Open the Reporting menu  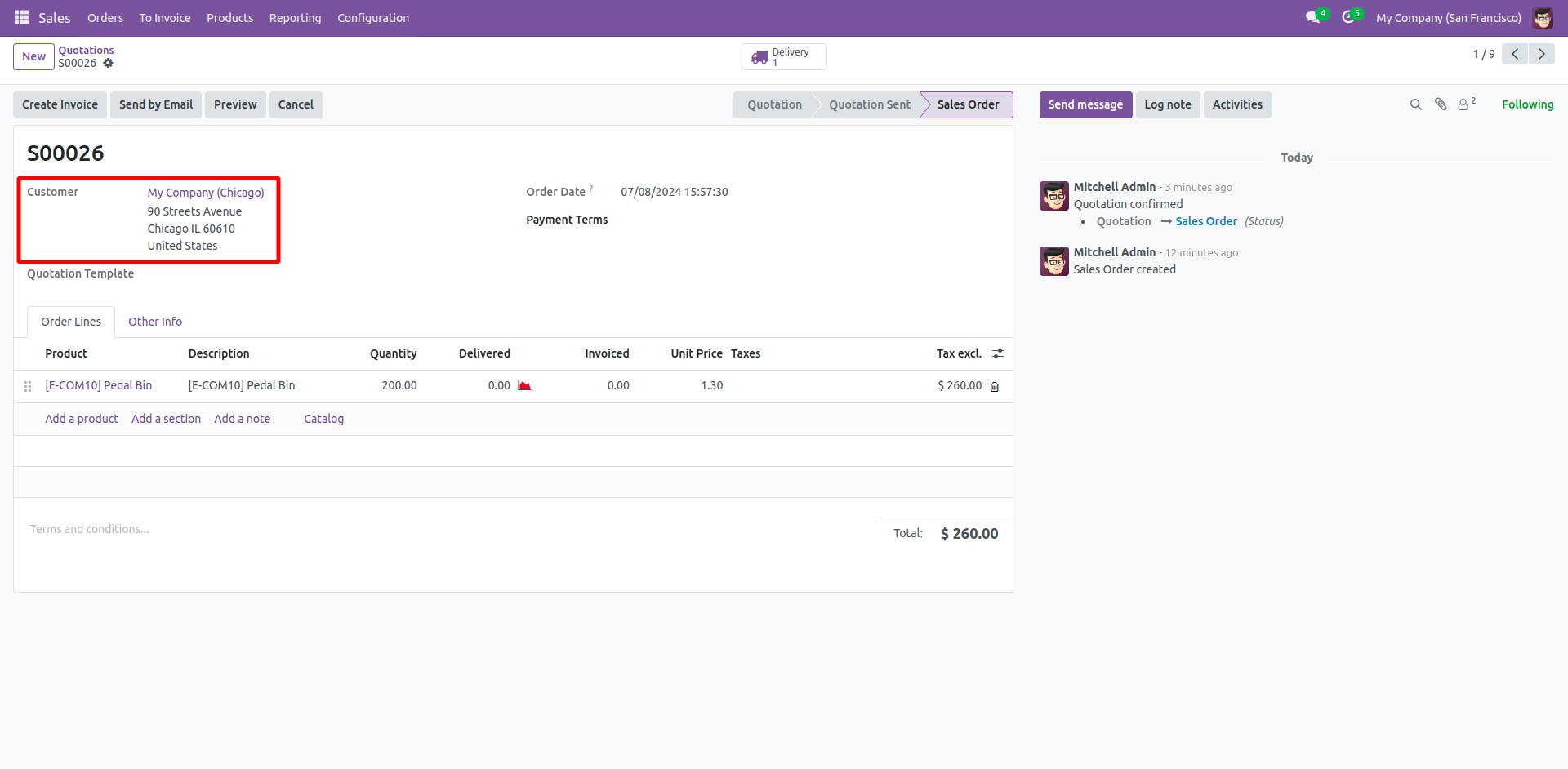click(295, 17)
